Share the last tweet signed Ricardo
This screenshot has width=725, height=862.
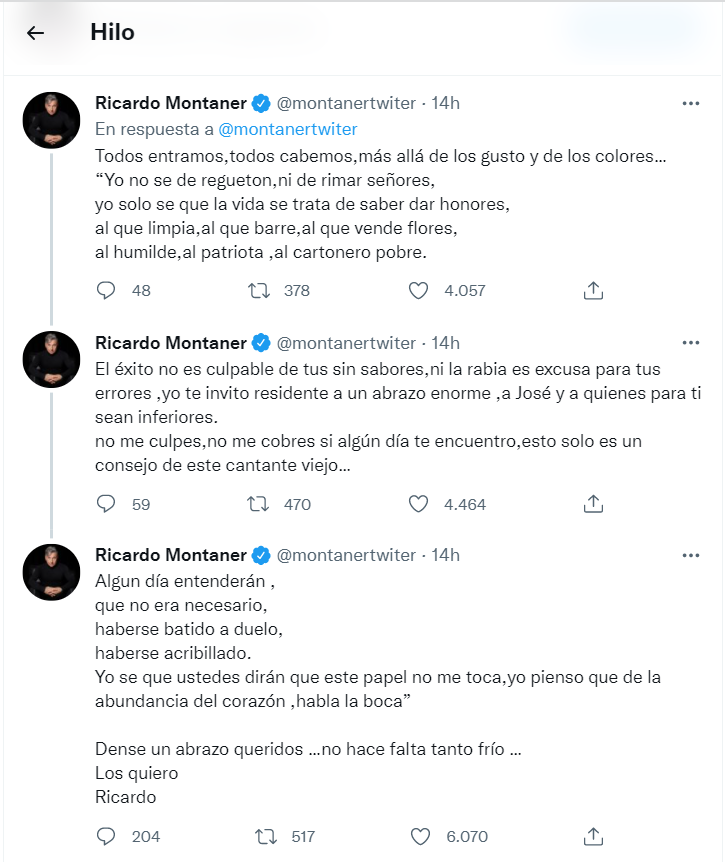593,836
